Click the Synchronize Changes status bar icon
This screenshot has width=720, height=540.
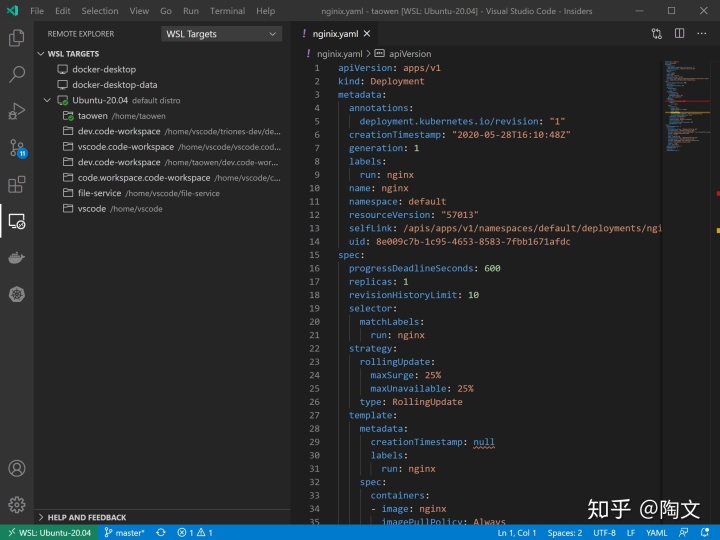tap(161, 533)
